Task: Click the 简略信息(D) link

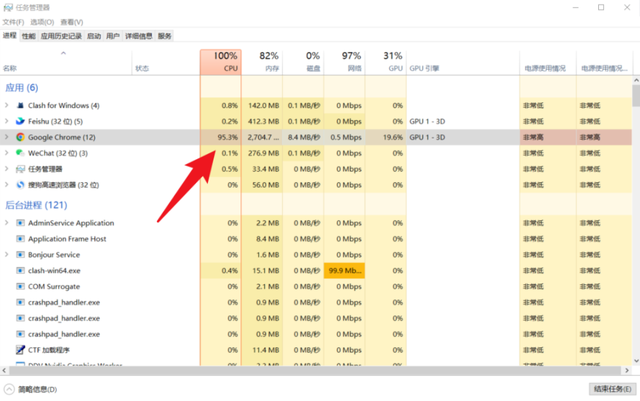Action: 38,390
